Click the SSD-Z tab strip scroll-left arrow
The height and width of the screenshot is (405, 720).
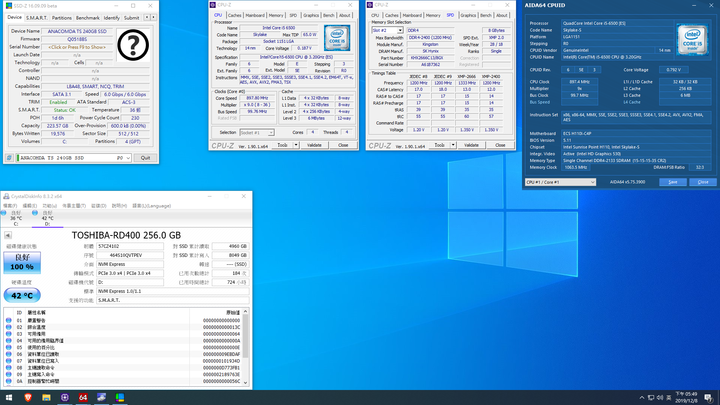pyautogui.click(x=147, y=17)
